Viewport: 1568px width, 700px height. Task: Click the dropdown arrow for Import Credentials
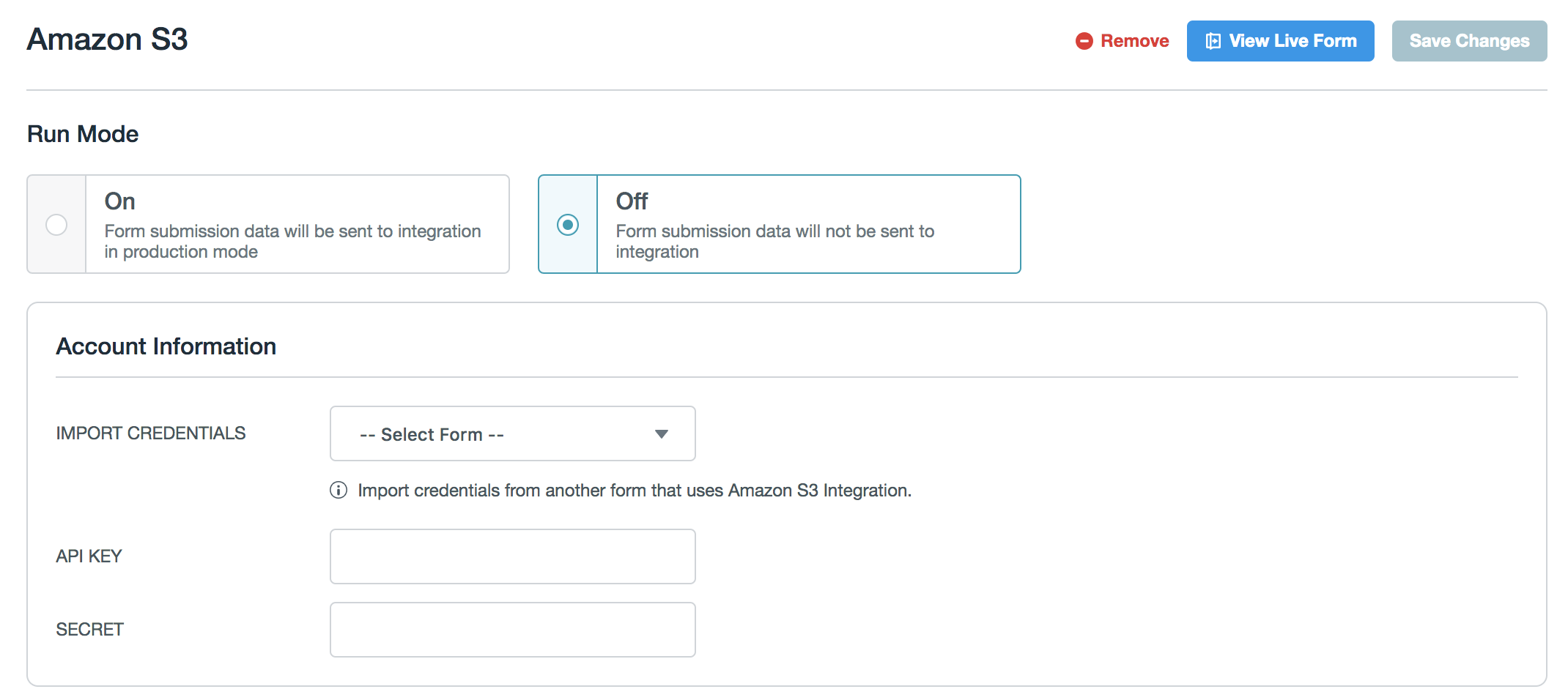[x=661, y=434]
